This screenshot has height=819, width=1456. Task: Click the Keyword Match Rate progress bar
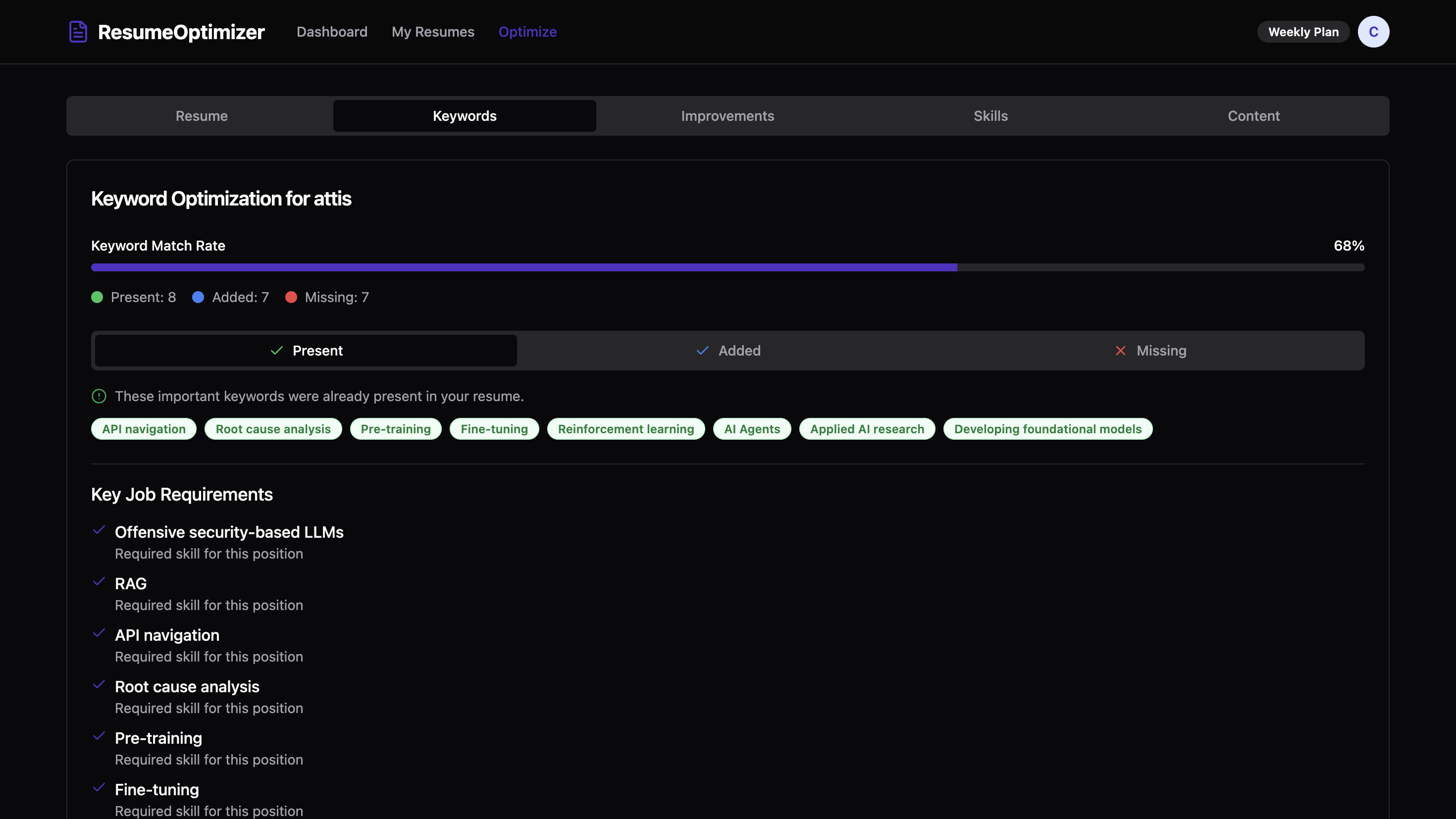coord(728,267)
